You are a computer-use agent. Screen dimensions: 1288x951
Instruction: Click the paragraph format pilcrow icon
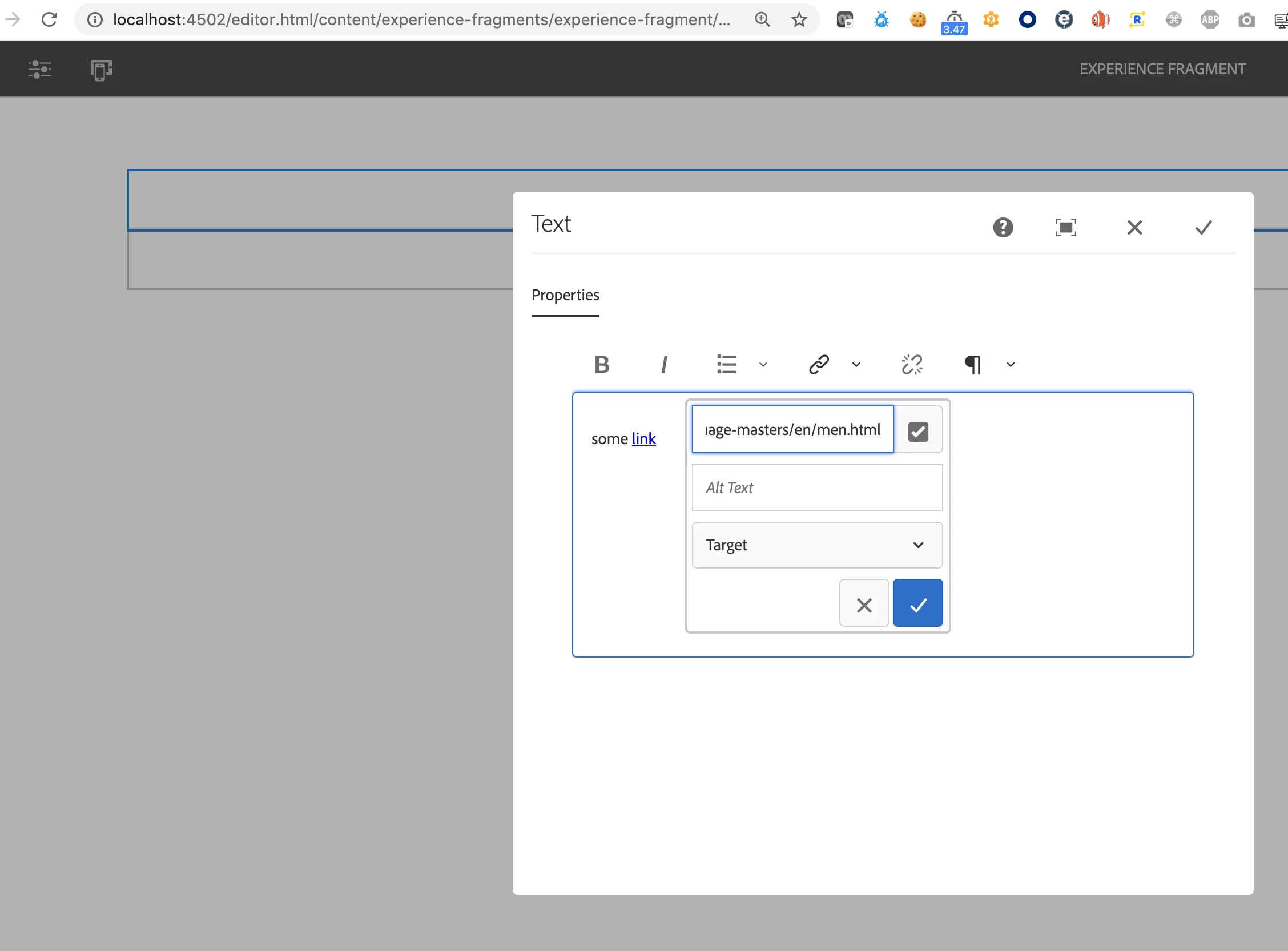pyautogui.click(x=972, y=364)
